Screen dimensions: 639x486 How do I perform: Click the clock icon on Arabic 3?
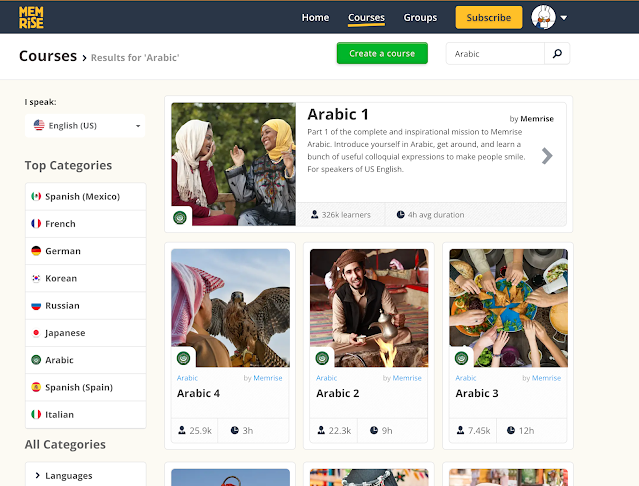pos(511,430)
